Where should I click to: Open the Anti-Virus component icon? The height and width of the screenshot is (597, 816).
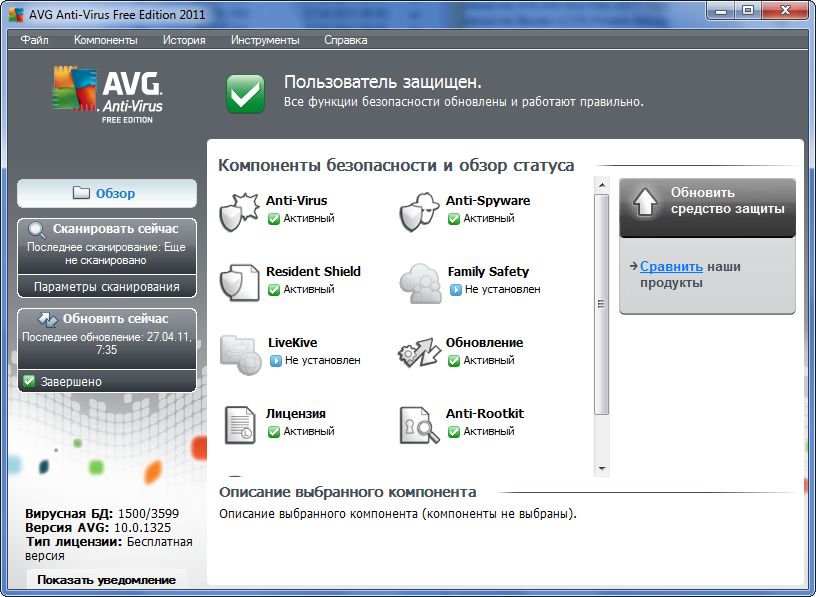[239, 212]
